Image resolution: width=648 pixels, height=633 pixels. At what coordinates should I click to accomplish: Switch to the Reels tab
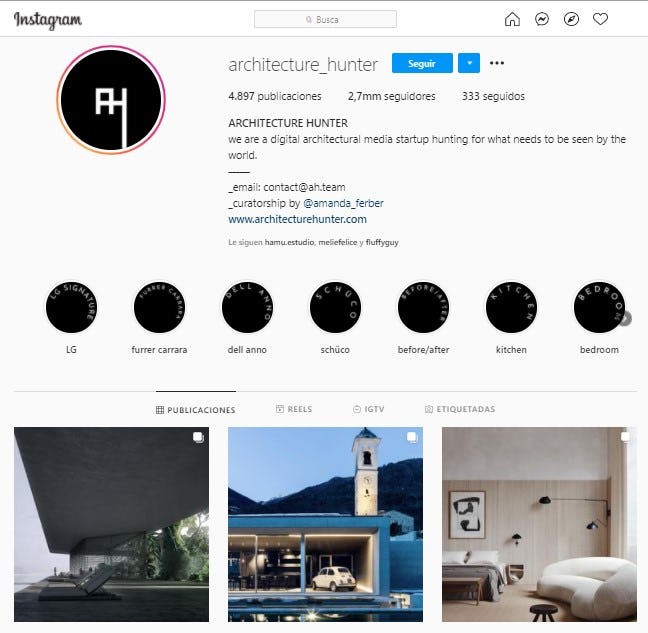294,409
